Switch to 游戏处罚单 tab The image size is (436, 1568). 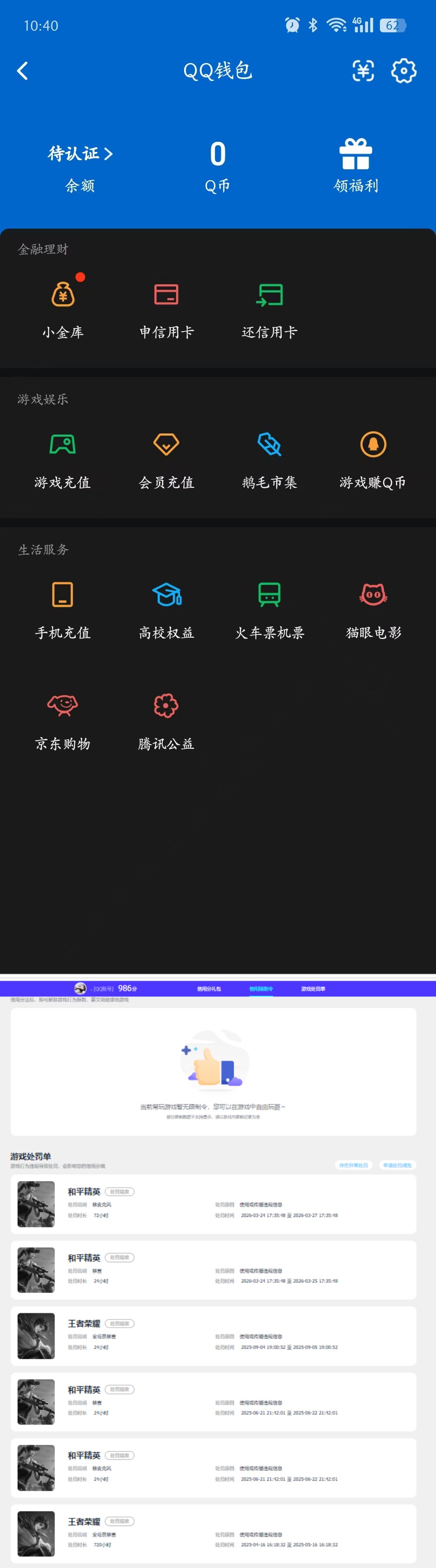coord(313,988)
